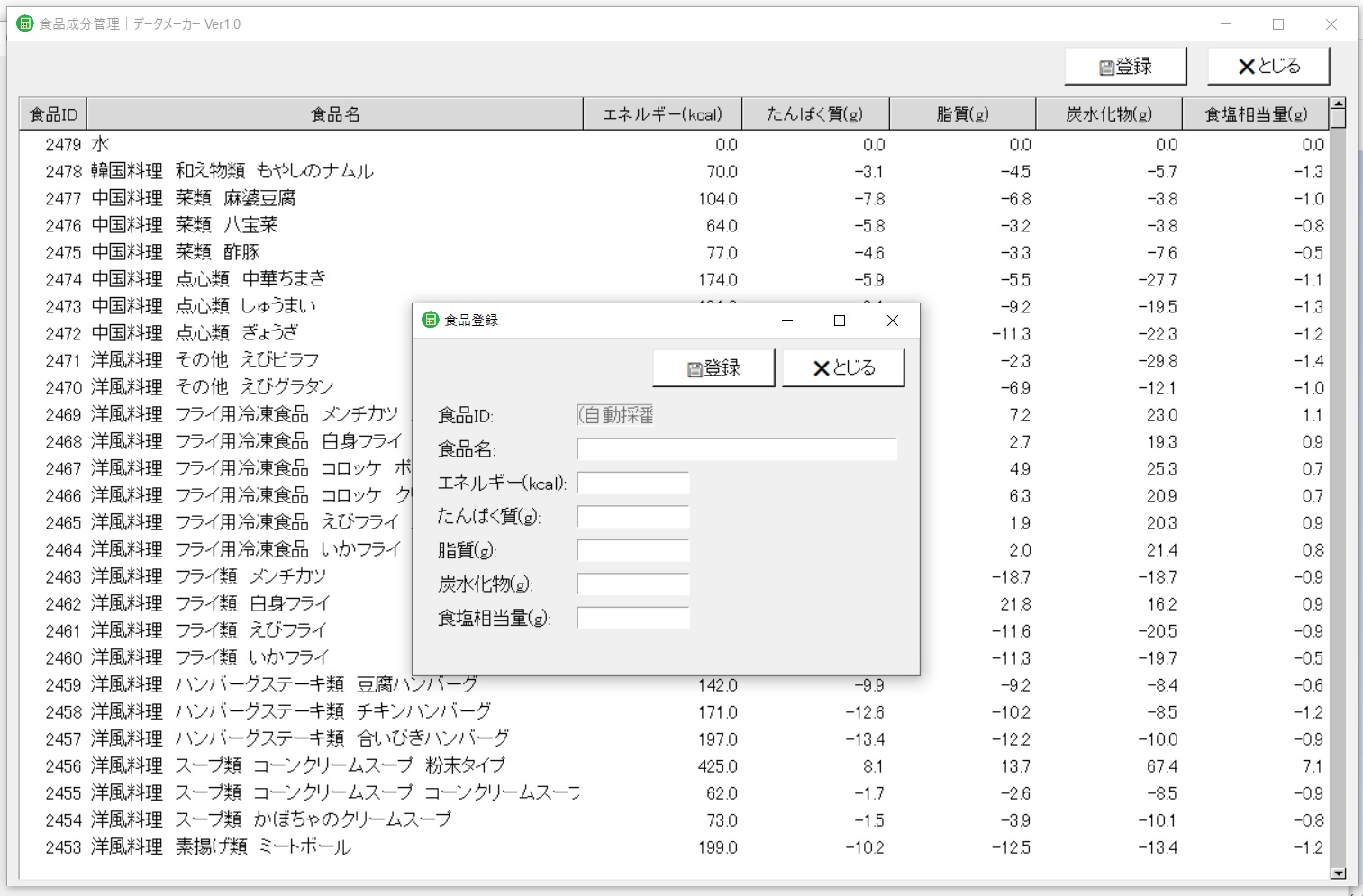Image resolution: width=1363 pixels, height=896 pixels.
Task: Click the 脂質(g) input box
Action: (633, 550)
